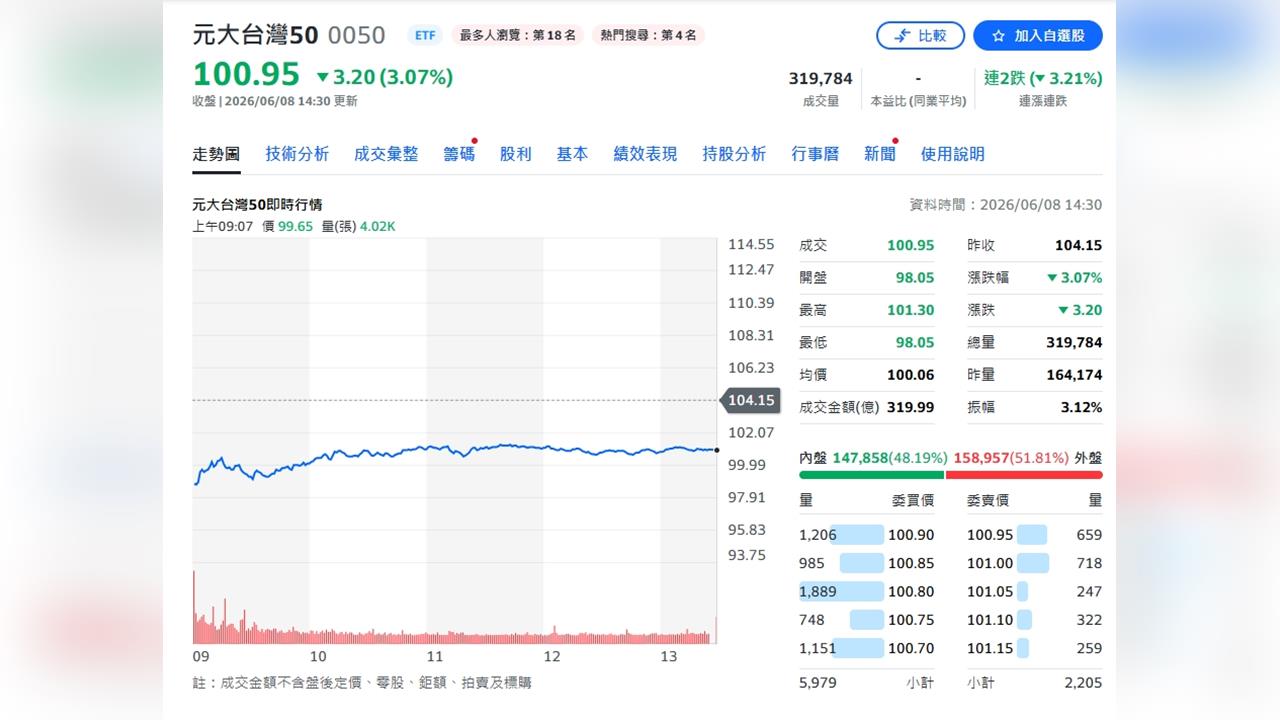The height and width of the screenshot is (720, 1280).
Task: Click the 319,784 volume figure in header
Action: 820,78
